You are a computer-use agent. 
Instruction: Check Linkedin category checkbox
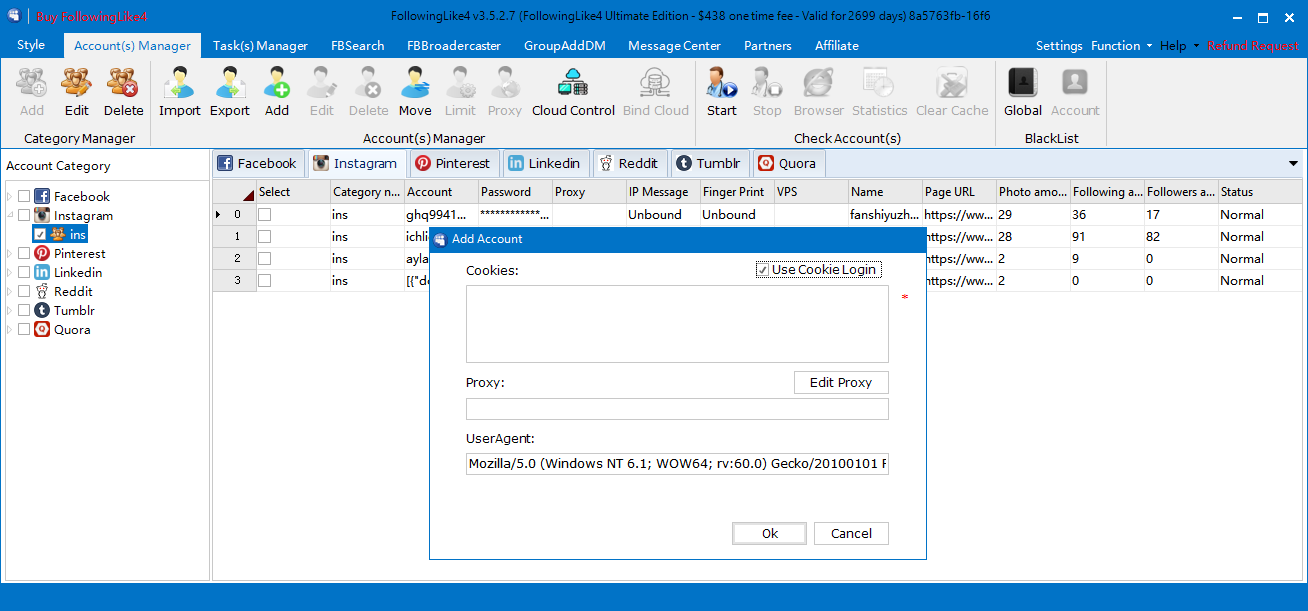(24, 273)
